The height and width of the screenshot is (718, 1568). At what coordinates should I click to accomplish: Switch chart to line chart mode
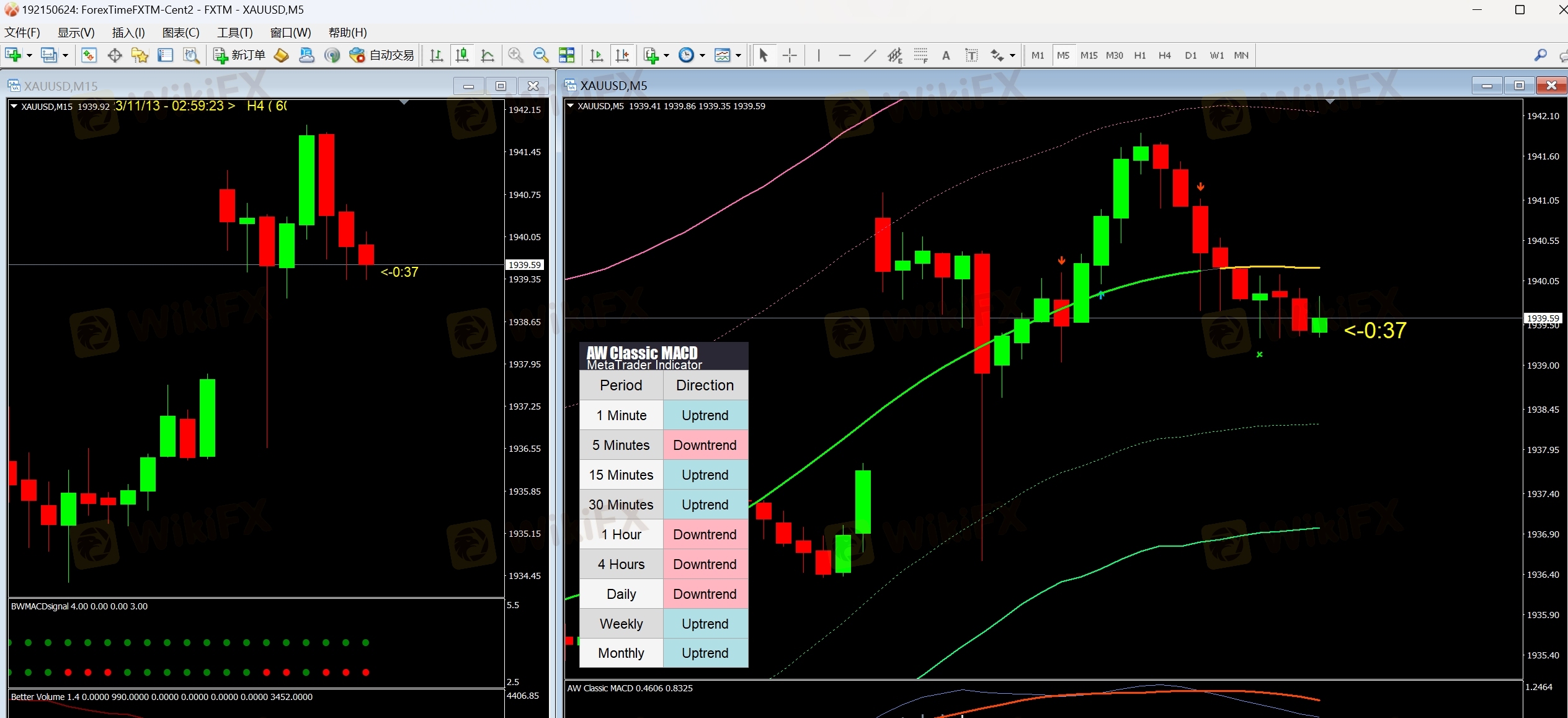pyautogui.click(x=488, y=55)
